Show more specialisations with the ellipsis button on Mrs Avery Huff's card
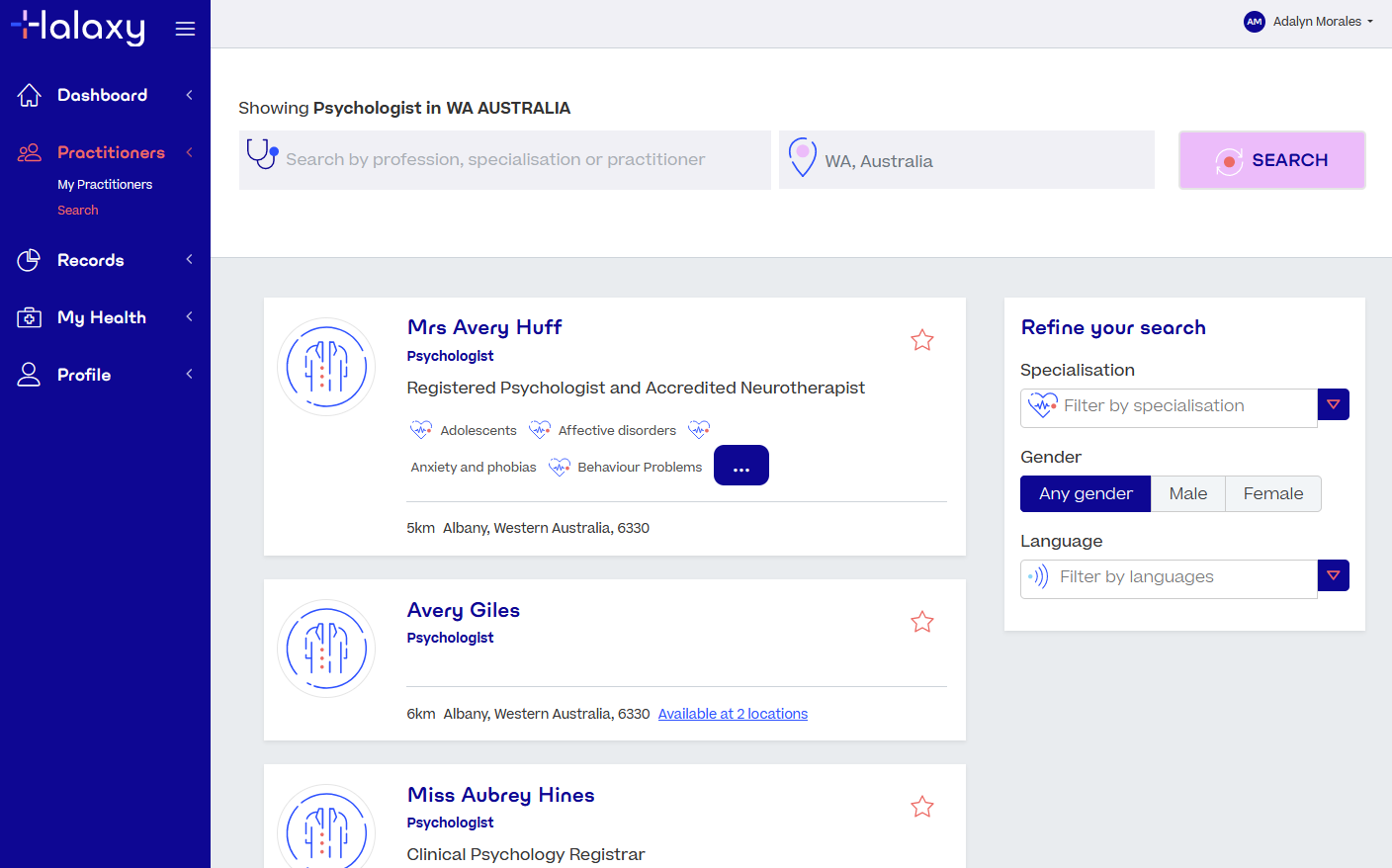 point(741,465)
